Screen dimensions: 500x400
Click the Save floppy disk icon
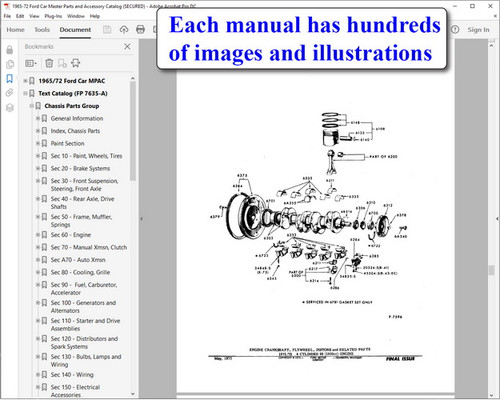(107, 30)
